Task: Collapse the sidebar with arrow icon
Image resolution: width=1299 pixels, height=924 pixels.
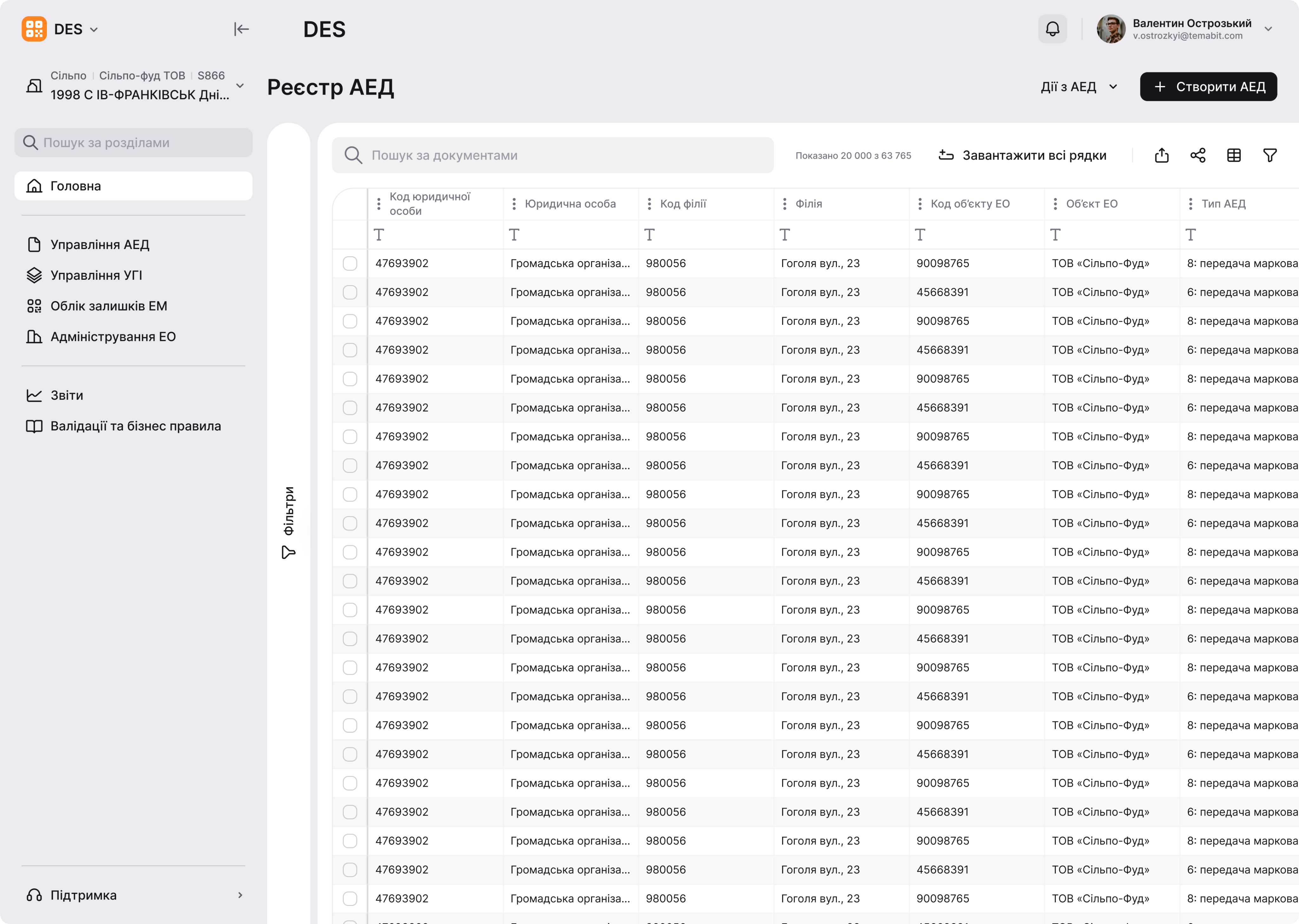Action: point(241,29)
